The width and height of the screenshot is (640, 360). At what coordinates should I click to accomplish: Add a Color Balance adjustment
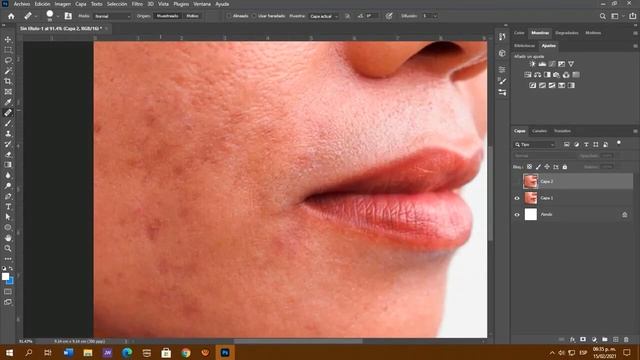538,75
